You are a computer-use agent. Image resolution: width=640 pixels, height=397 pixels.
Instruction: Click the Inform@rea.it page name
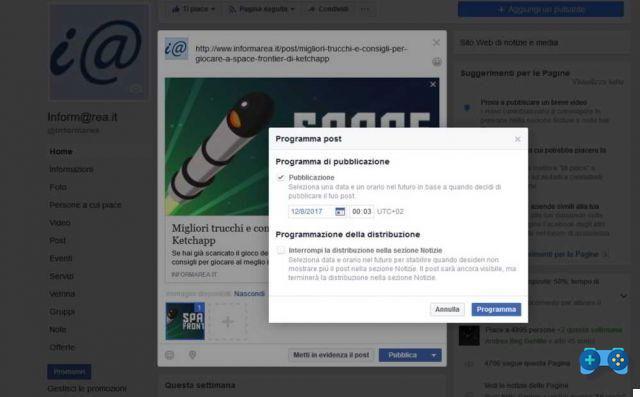tap(82, 118)
